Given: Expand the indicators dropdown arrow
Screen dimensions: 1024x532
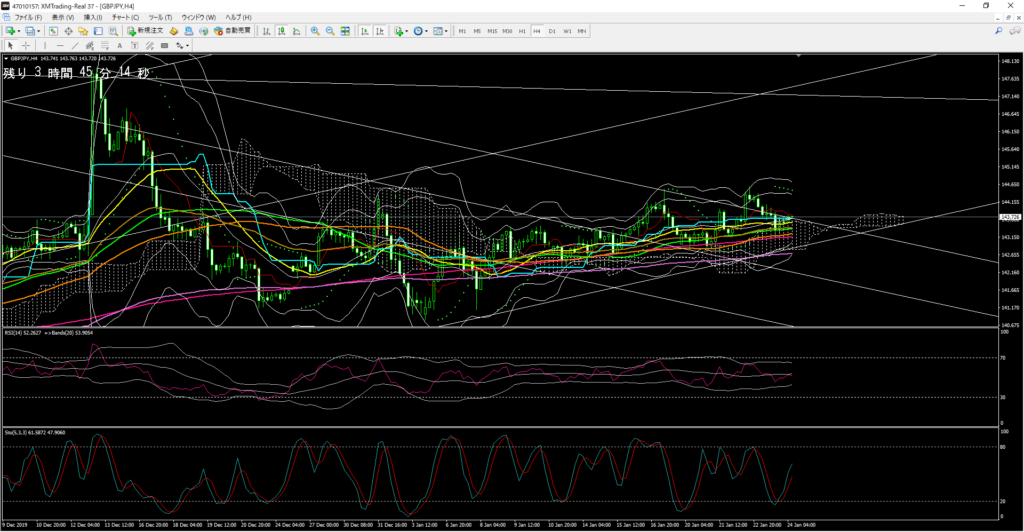Looking at the screenshot, I should (406, 31).
